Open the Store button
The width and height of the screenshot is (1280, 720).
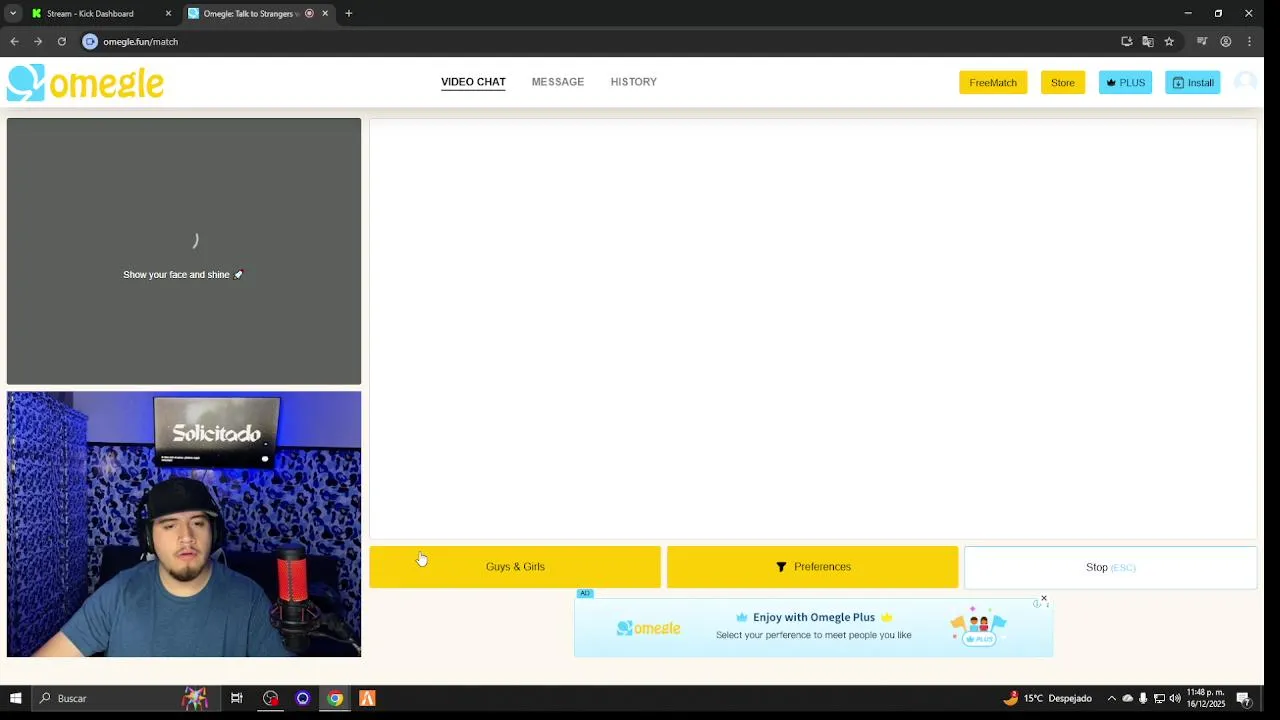1063,83
